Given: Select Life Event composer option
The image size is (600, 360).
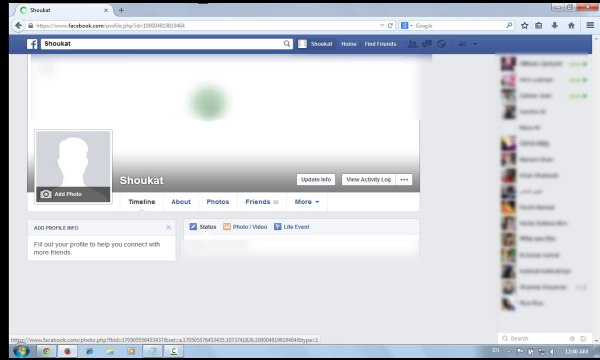Looking at the screenshot, I should [292, 227].
